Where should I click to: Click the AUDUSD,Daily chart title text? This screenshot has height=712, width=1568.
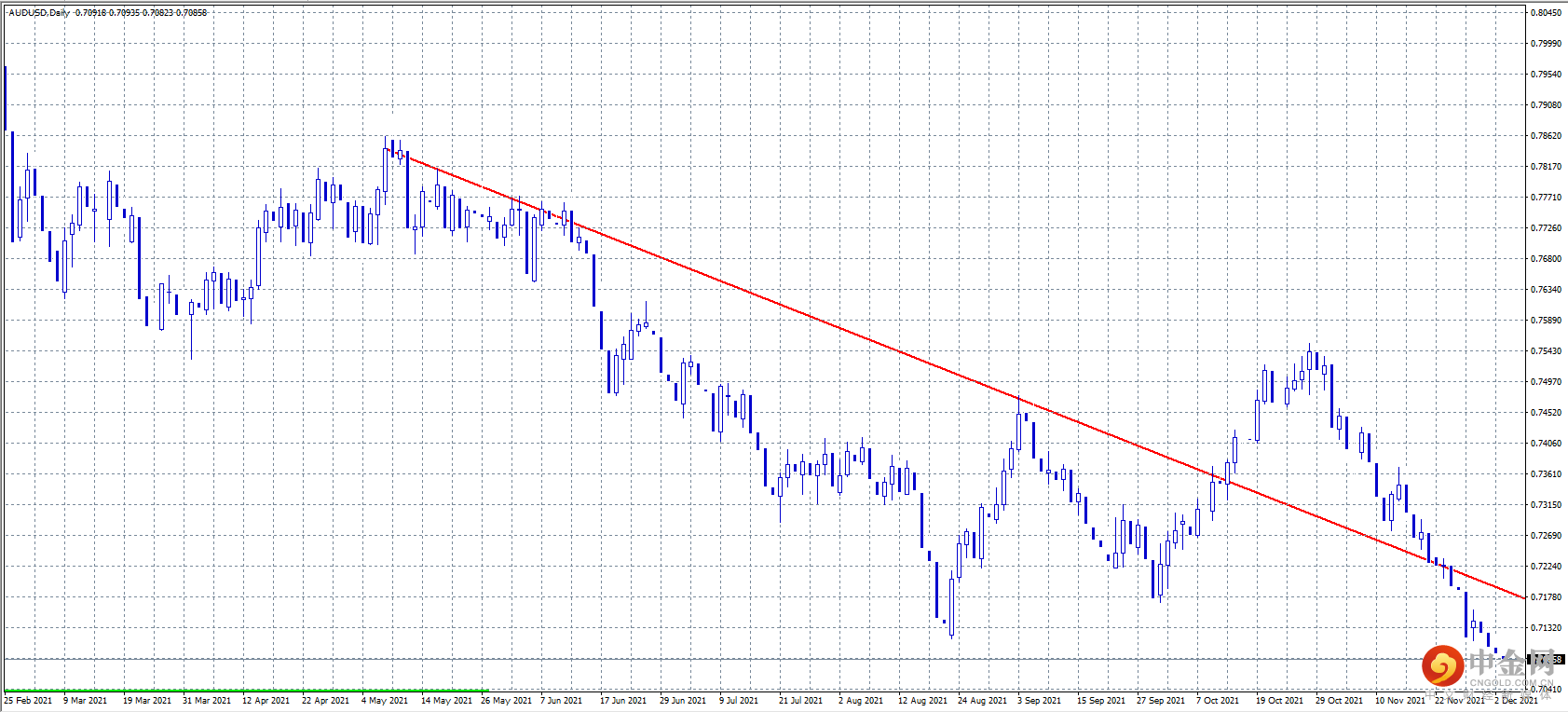[x=38, y=13]
